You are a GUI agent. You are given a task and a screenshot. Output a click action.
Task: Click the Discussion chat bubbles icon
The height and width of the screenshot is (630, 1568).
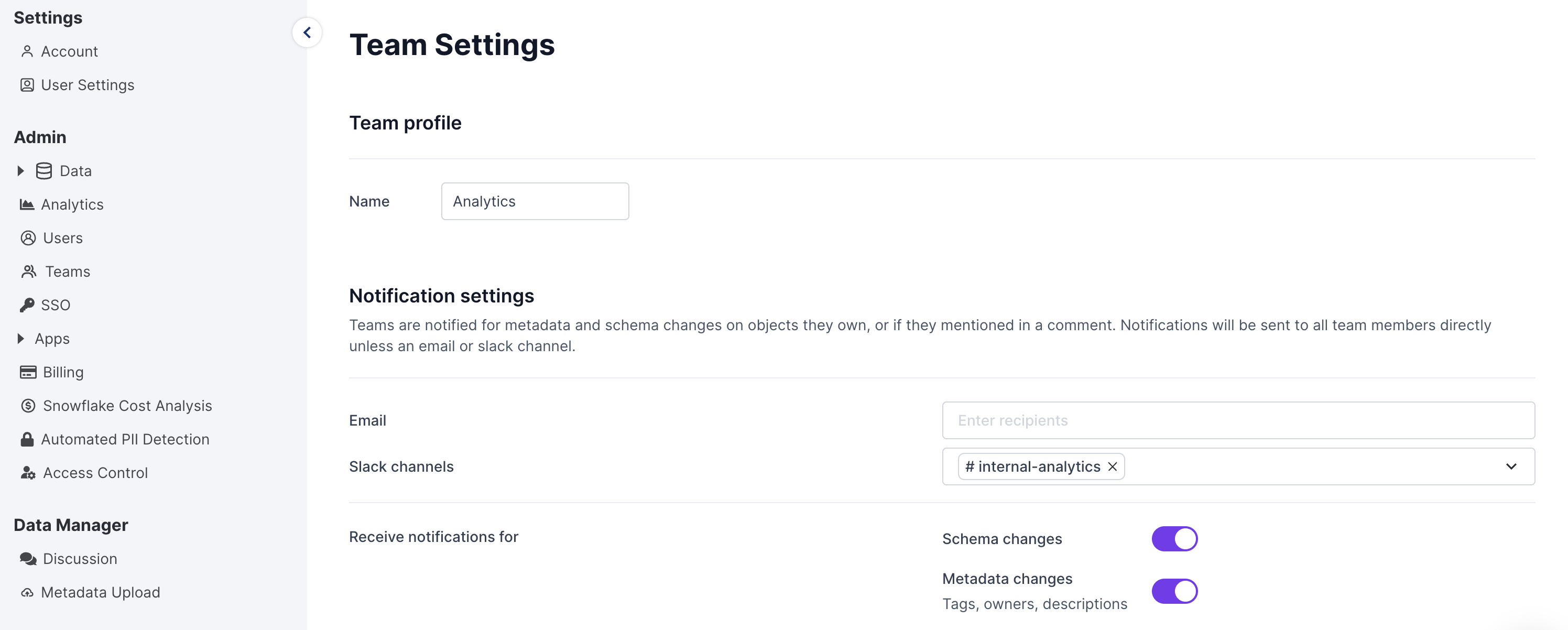(x=28, y=559)
